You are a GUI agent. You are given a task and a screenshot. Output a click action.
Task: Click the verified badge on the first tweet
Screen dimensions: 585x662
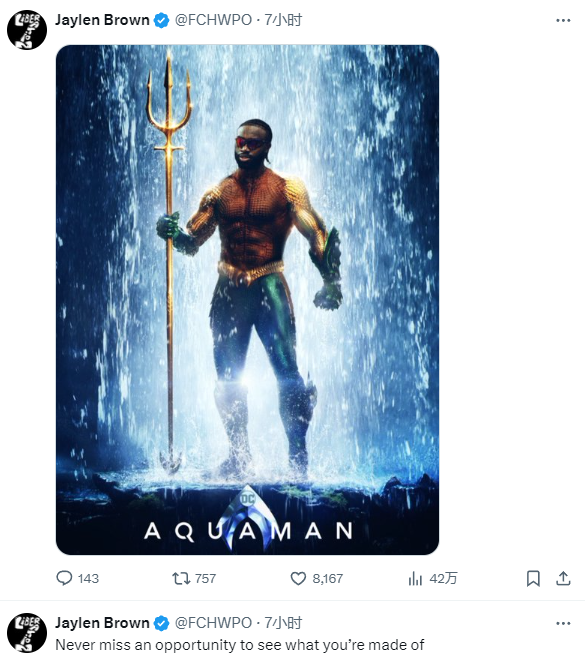(161, 20)
